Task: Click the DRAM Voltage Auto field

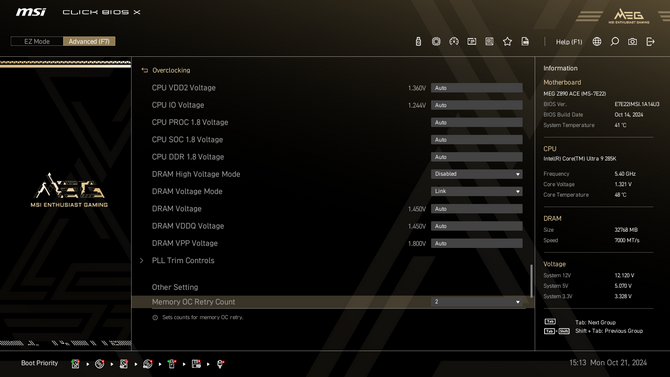Action: tap(476, 209)
